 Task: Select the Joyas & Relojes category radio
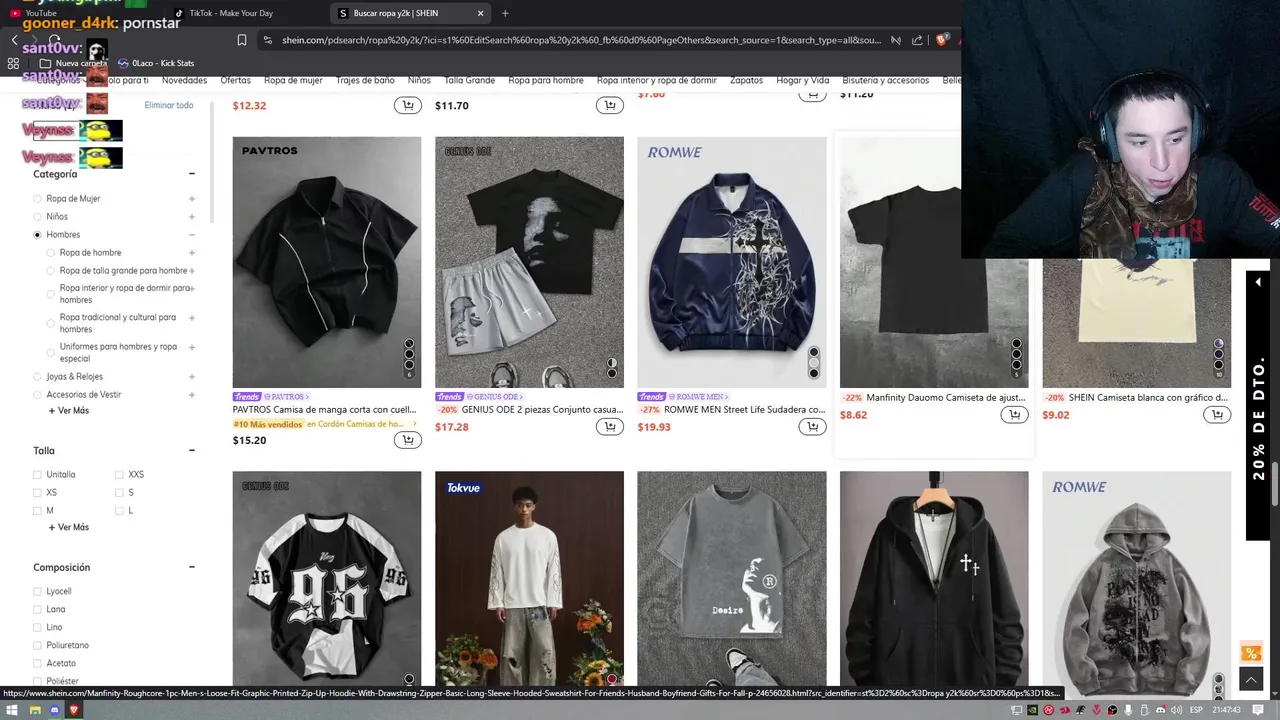pyautogui.click(x=37, y=377)
